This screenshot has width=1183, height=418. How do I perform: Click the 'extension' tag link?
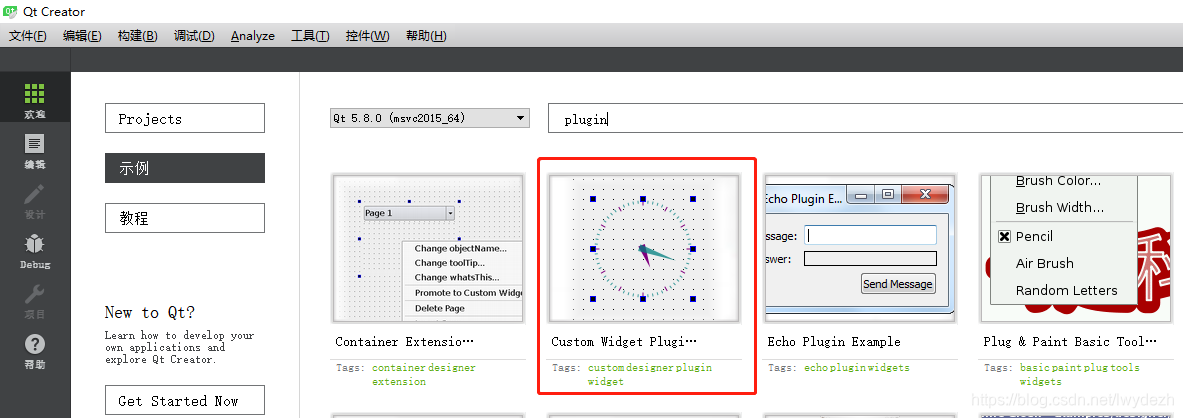[399, 382]
